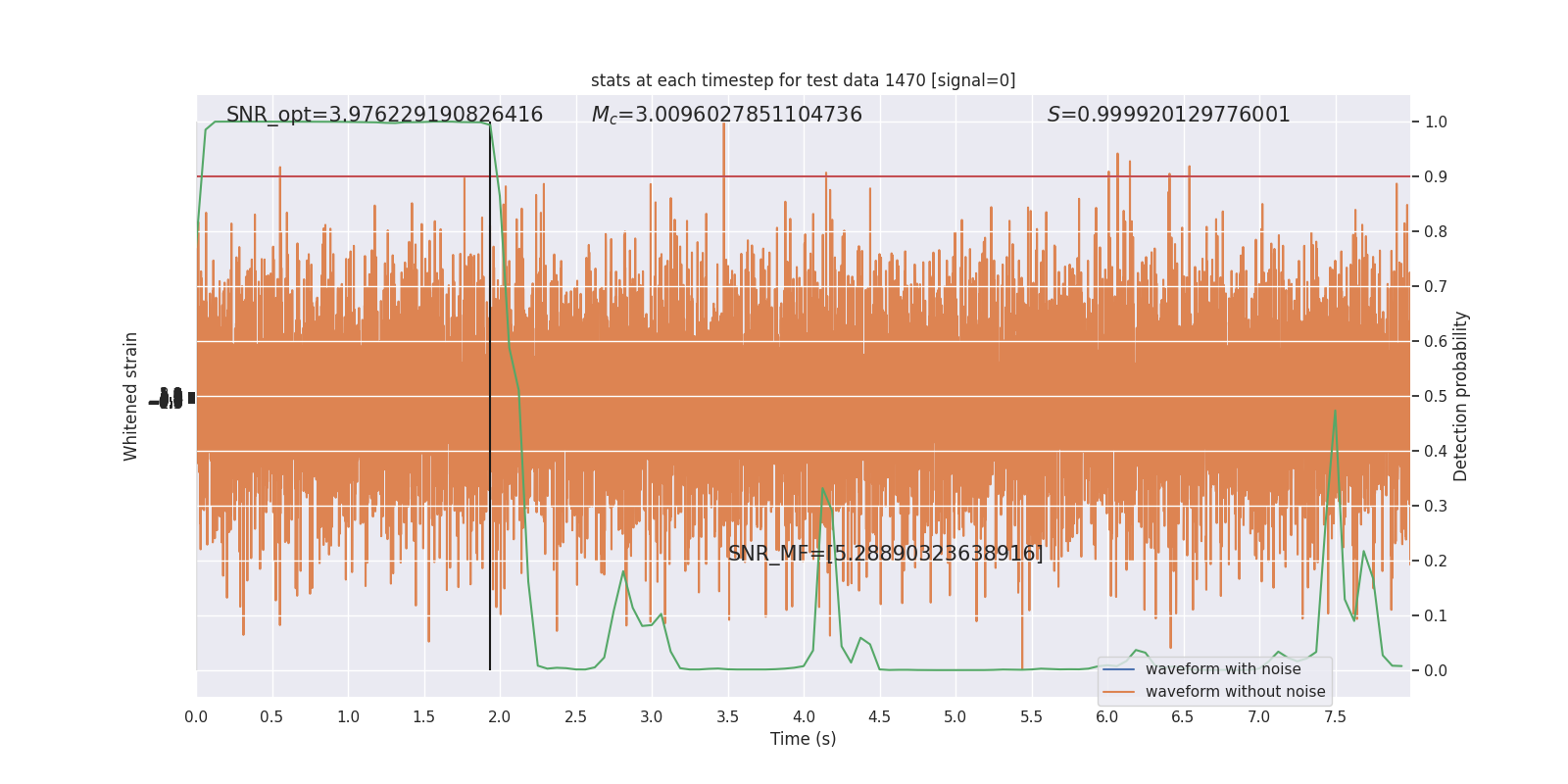Select time axis tick label 1.5
The height and width of the screenshot is (784, 1568).
(x=423, y=717)
